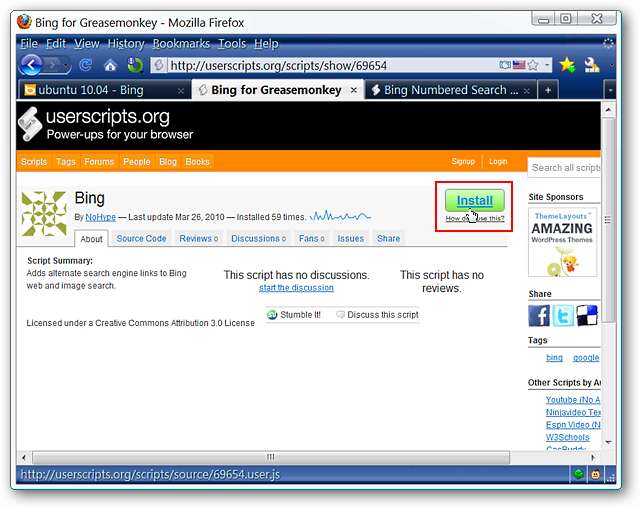
Task: Open the NoHype author link
Action: point(100,217)
